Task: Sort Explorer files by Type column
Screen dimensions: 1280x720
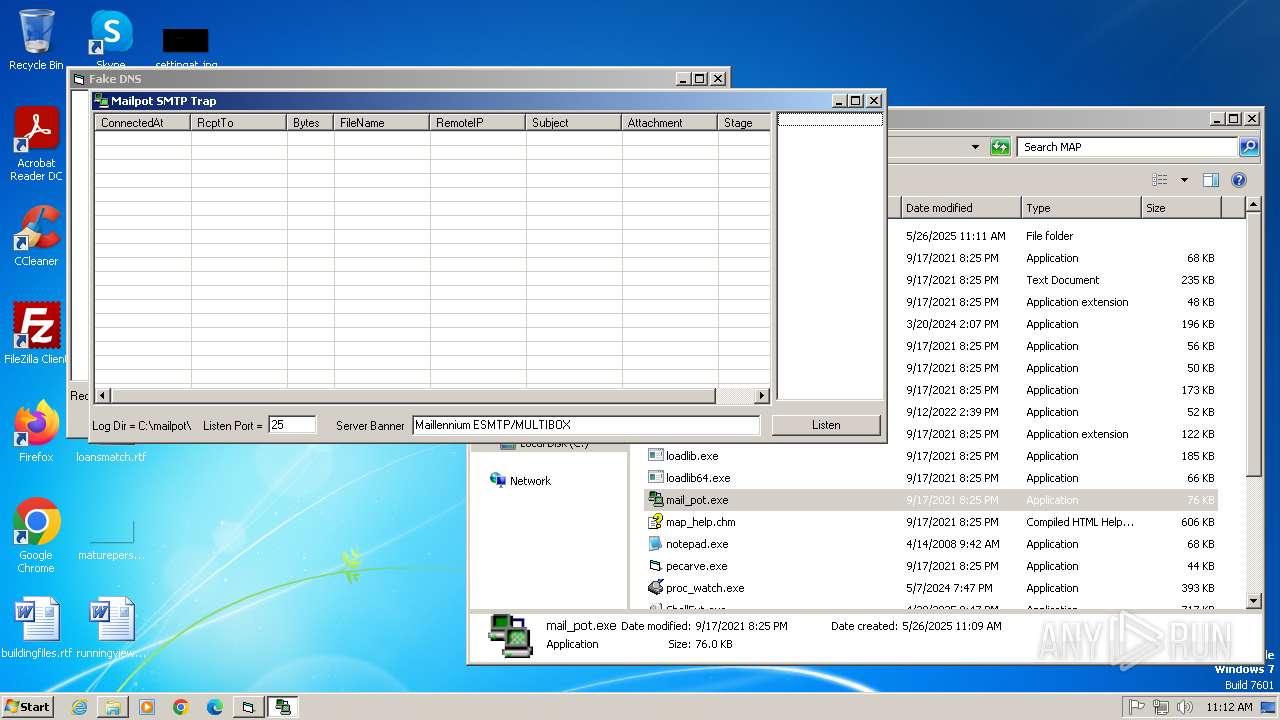Action: coord(1081,208)
